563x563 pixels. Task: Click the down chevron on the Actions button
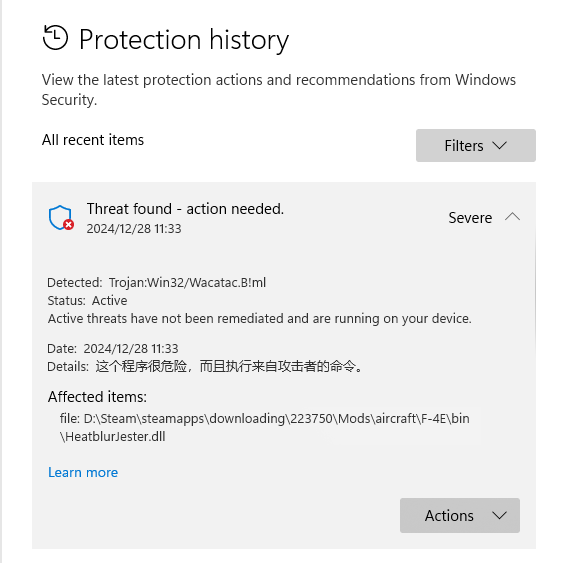(x=499, y=516)
